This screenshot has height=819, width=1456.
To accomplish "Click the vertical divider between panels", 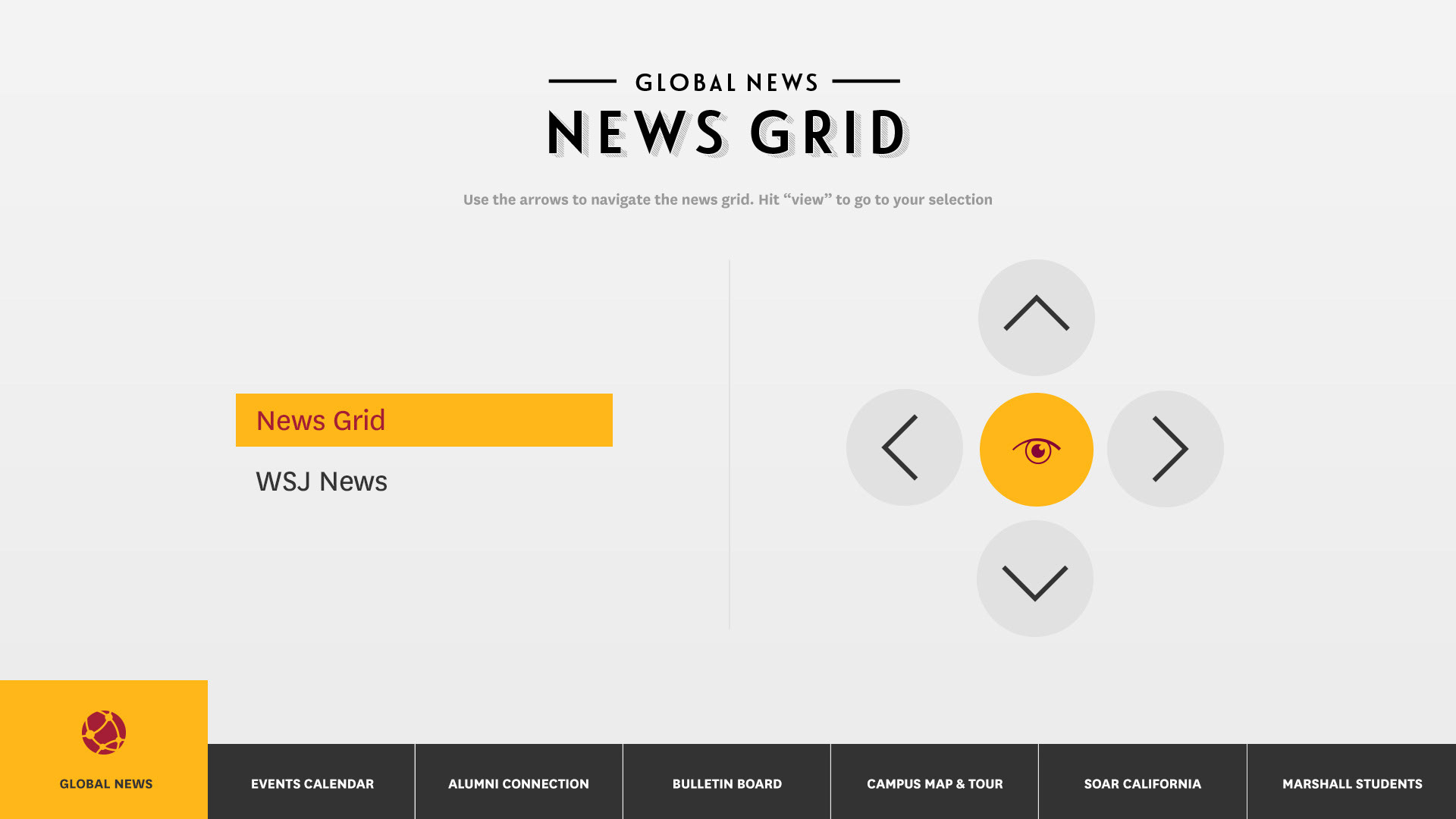I will pyautogui.click(x=730, y=444).
